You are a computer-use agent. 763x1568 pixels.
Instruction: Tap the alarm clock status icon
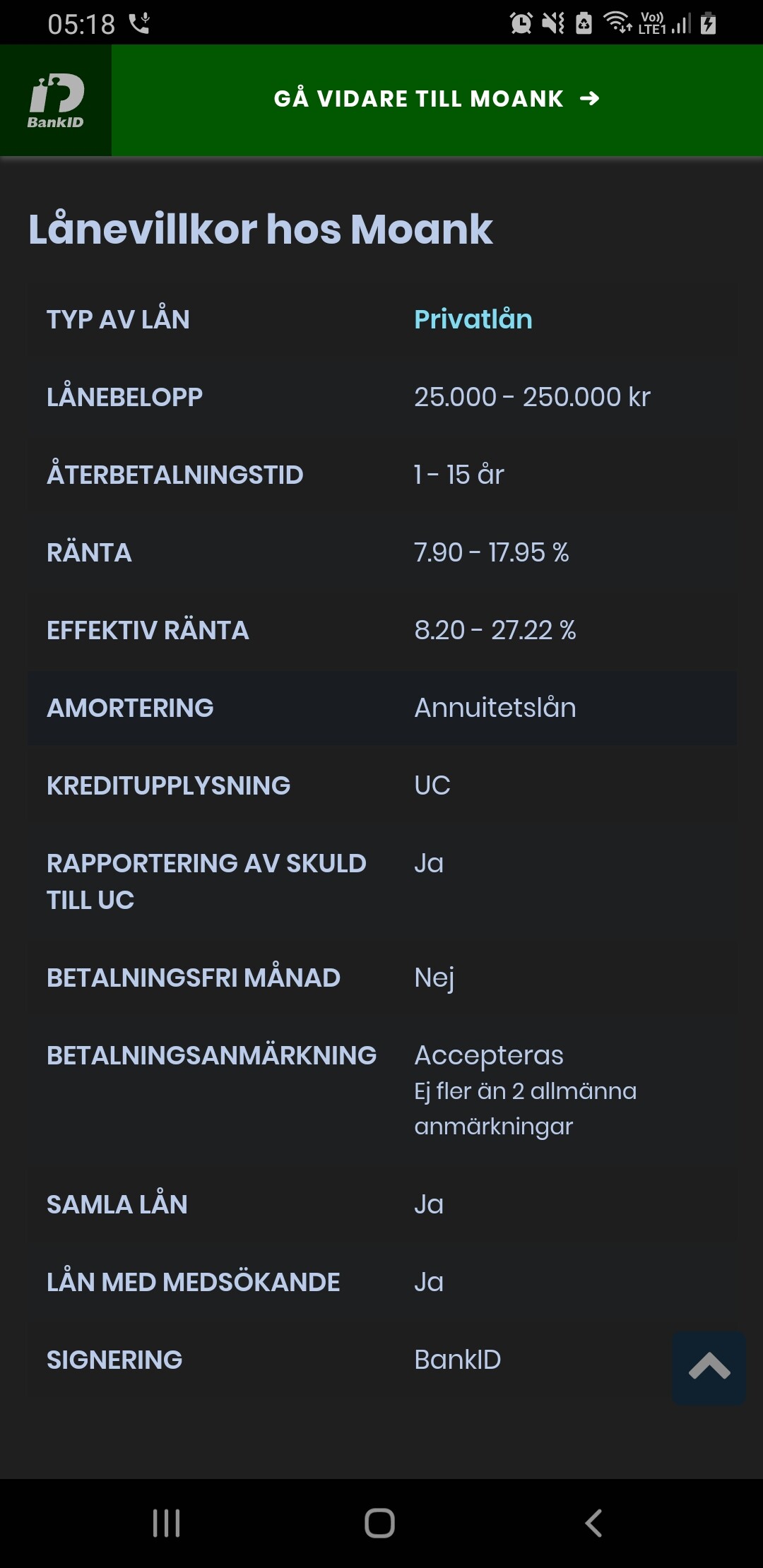coord(521,23)
